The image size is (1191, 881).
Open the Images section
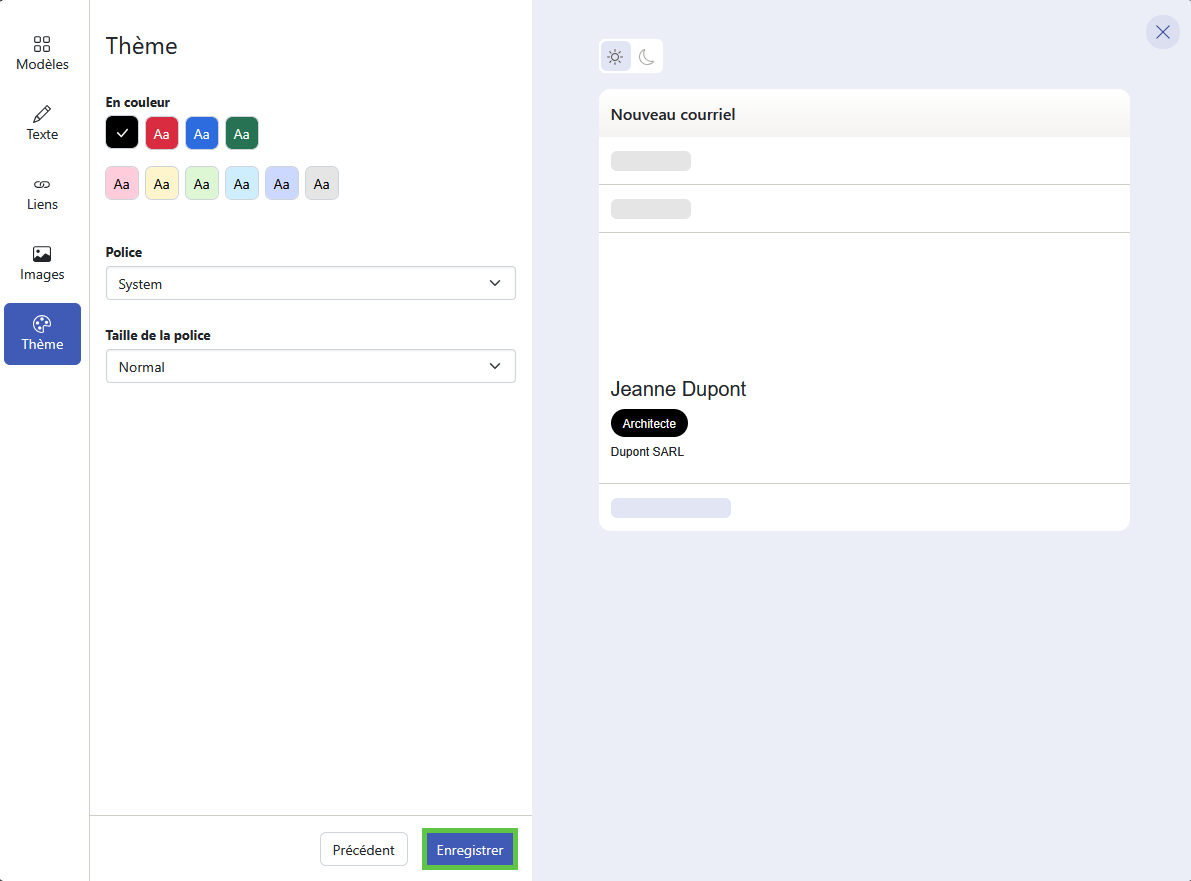click(42, 264)
